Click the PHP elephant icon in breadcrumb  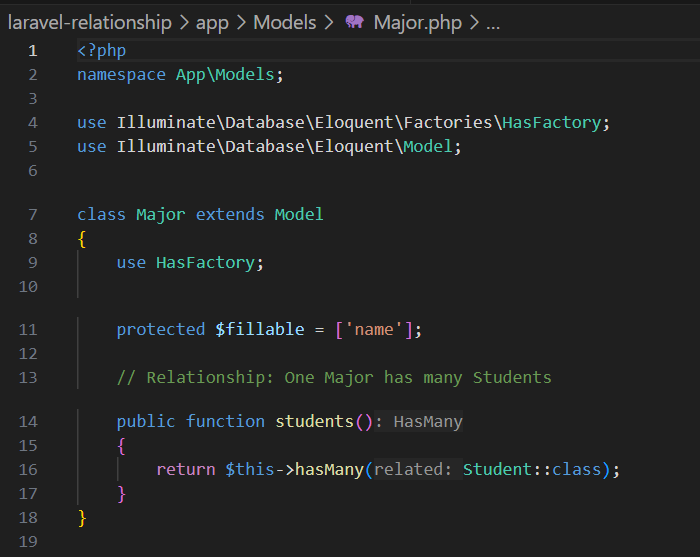pyautogui.click(x=354, y=22)
